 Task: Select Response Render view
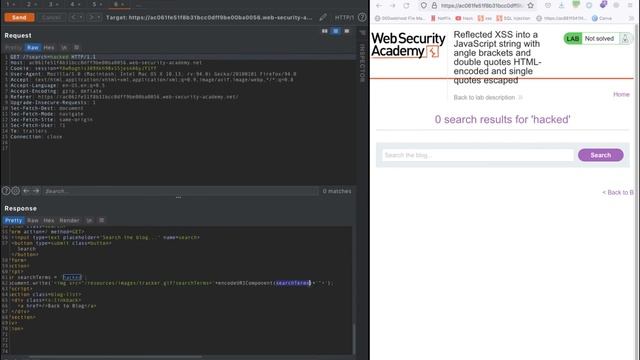[69, 220]
